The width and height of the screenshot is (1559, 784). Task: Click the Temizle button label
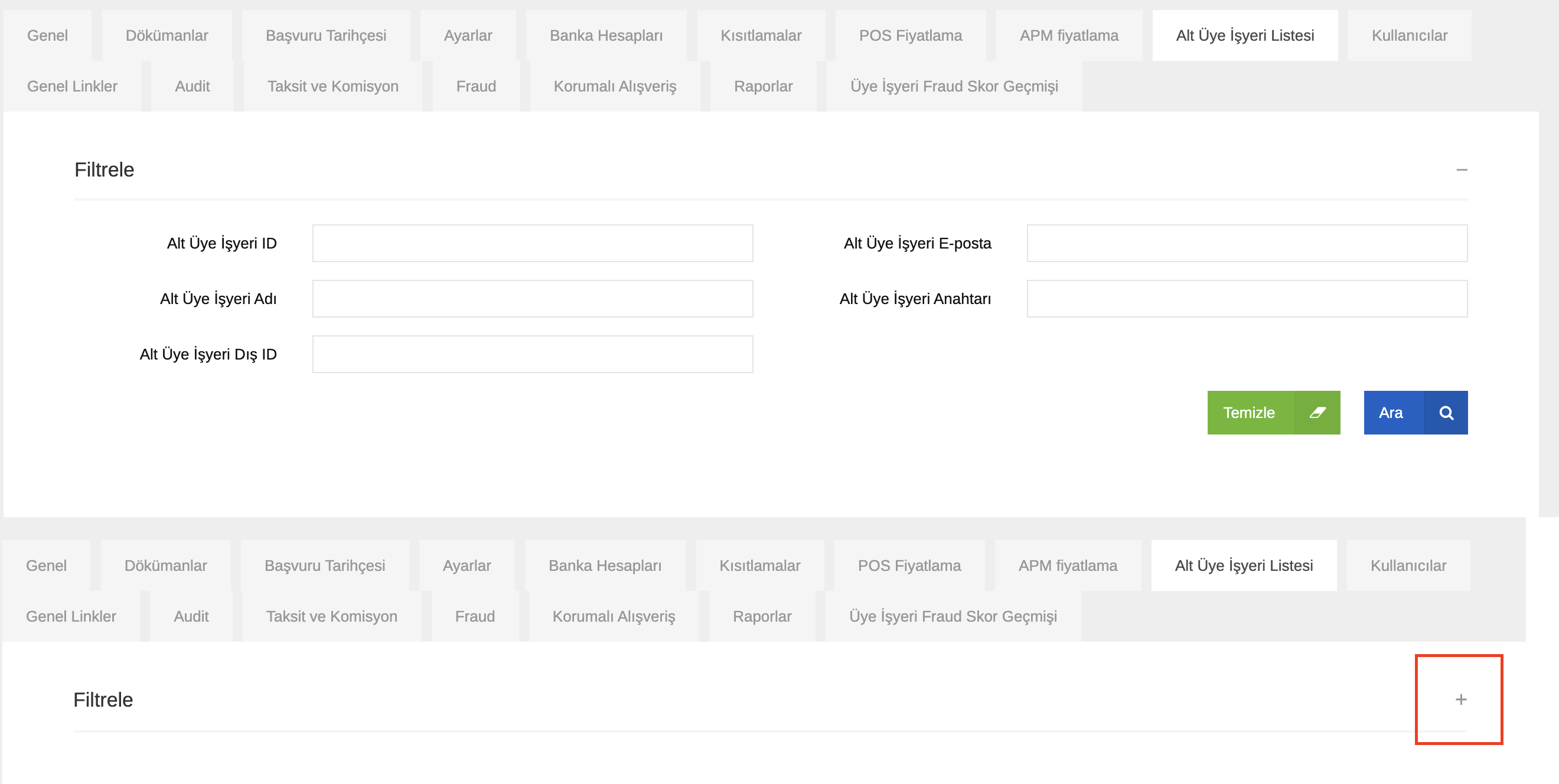tap(1248, 413)
